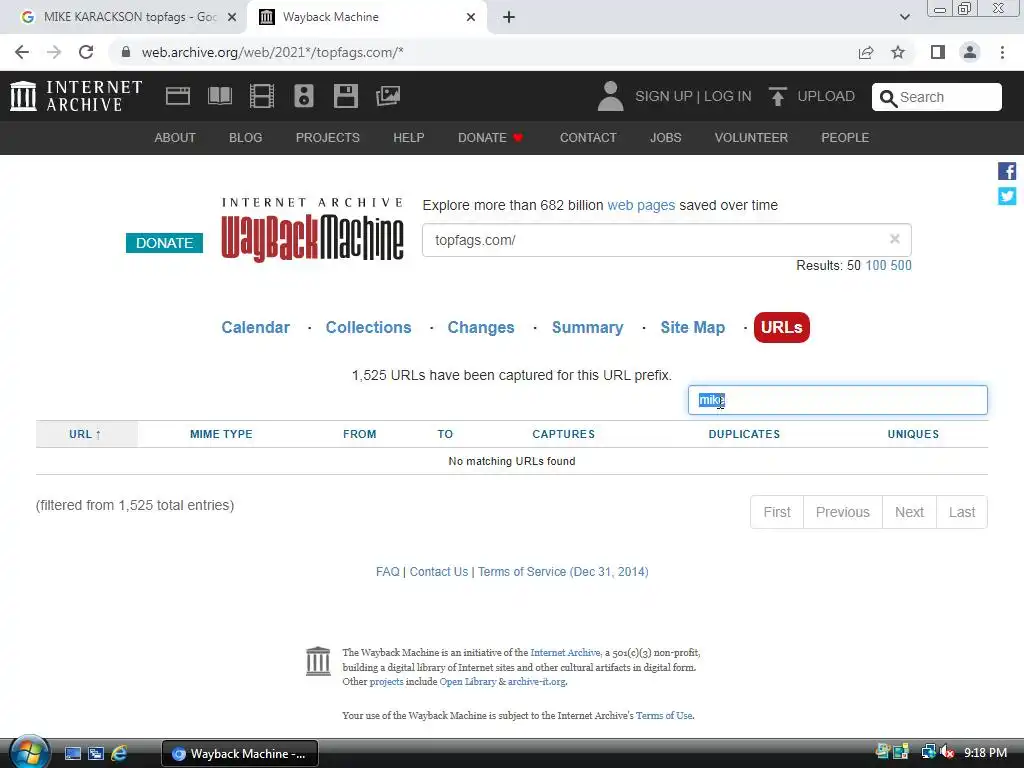The image size is (1024, 768).
Task: Click the browser address bar URL
Action: tap(272, 52)
